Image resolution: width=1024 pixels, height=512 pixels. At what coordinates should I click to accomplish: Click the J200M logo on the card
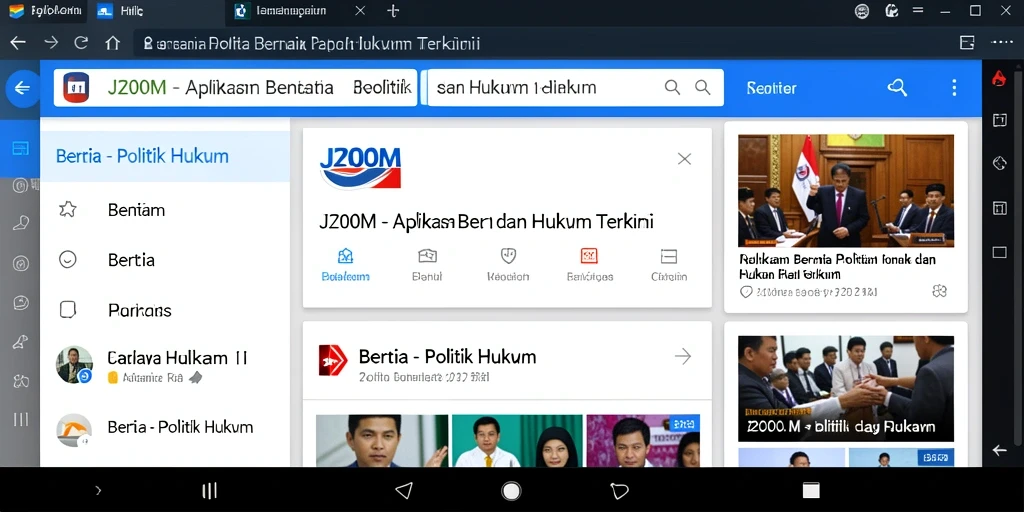(360, 167)
